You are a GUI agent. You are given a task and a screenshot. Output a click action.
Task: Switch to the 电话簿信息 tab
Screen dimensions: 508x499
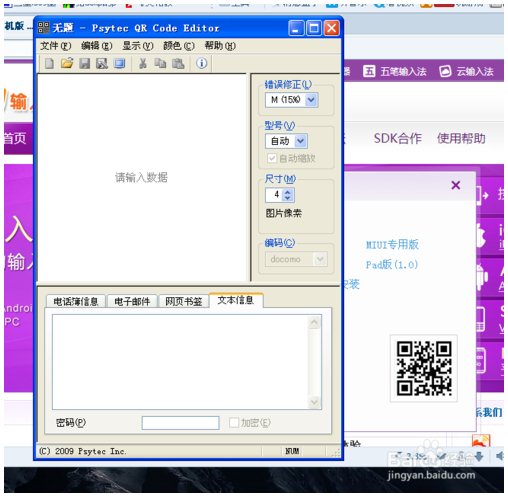pos(76,301)
